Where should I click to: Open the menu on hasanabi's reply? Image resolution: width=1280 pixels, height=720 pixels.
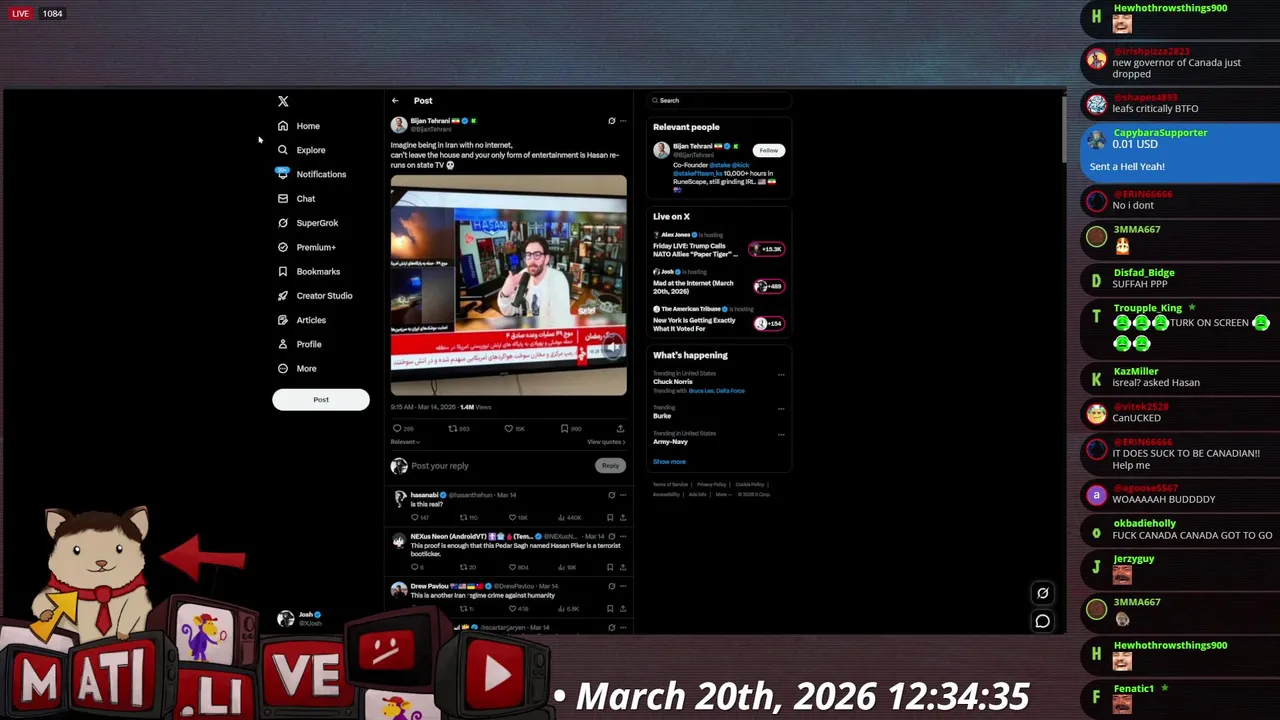pos(623,495)
